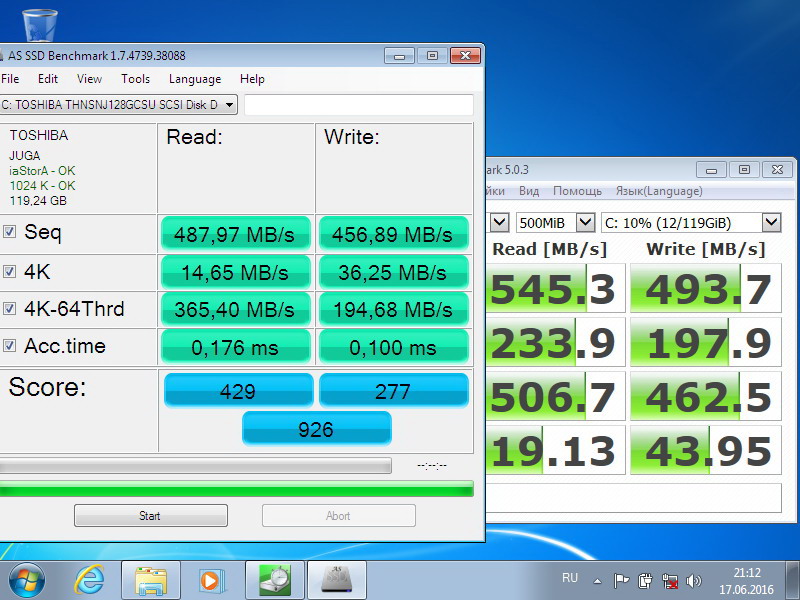
Task: Click the write access time 0,100 ms
Action: [x=393, y=347]
